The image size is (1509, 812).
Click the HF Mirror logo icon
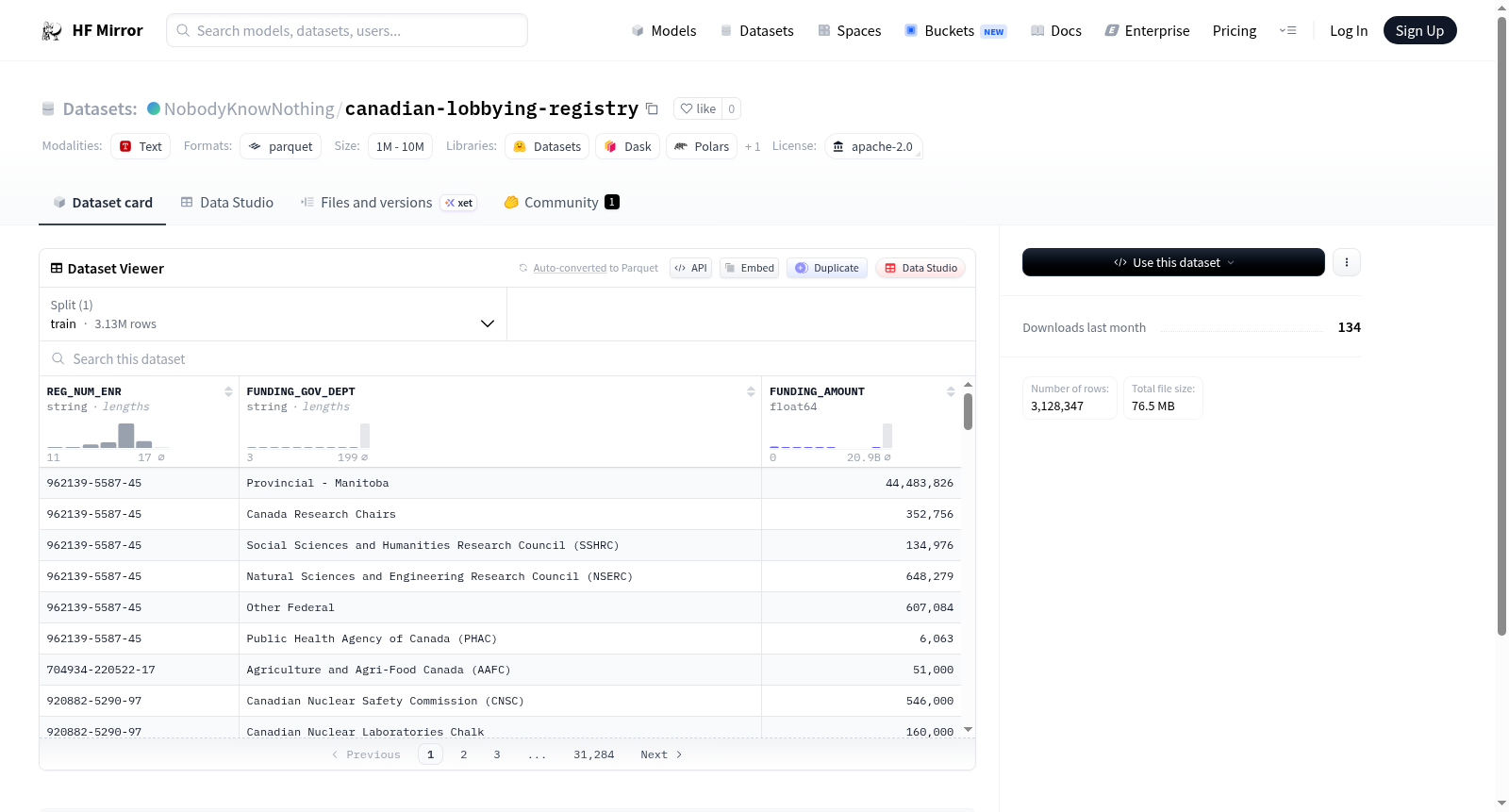(x=52, y=31)
